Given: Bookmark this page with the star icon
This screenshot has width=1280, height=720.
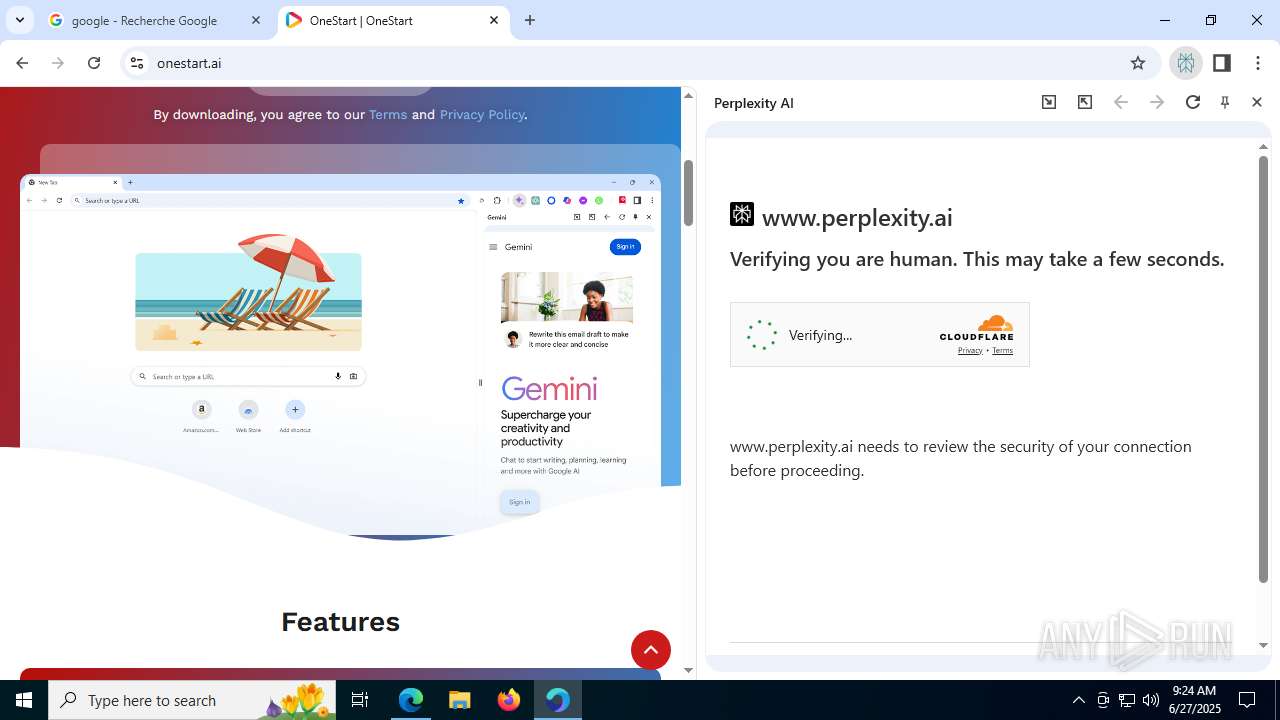Looking at the screenshot, I should tap(1138, 63).
